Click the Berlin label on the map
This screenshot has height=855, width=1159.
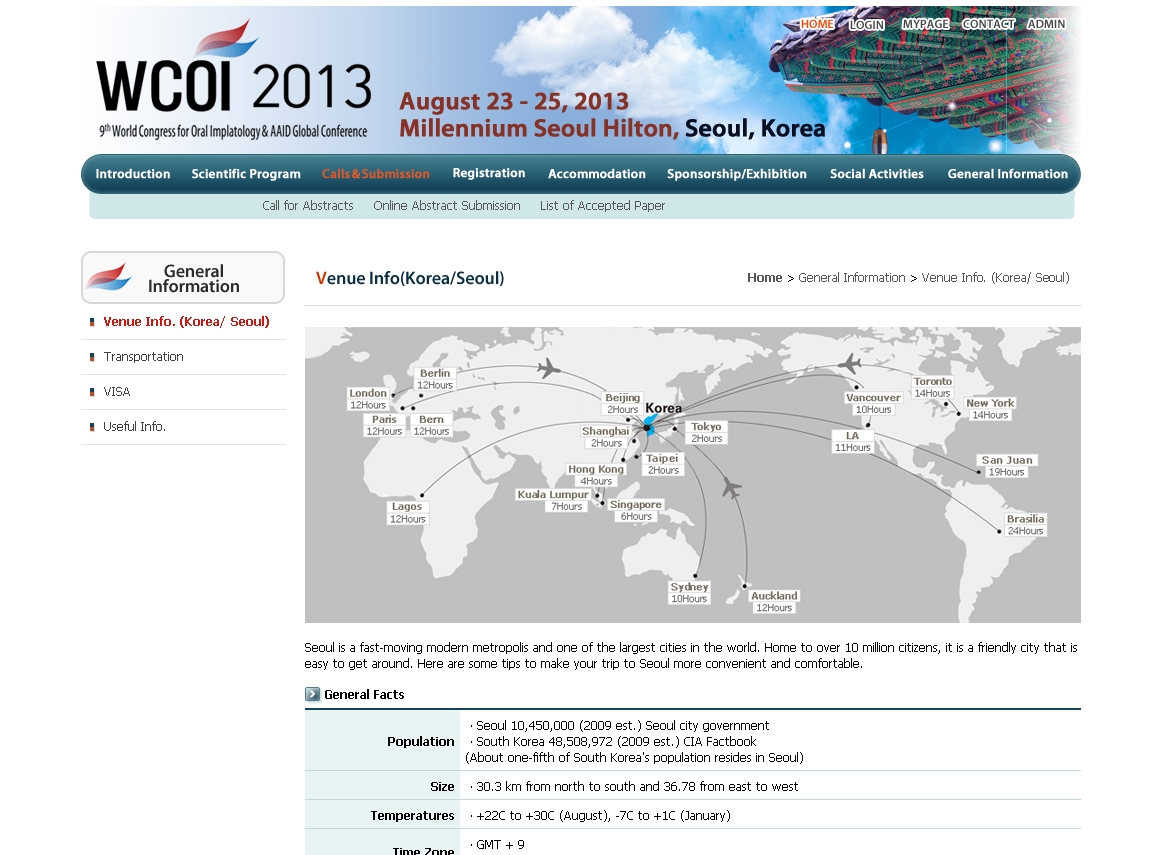(x=435, y=379)
